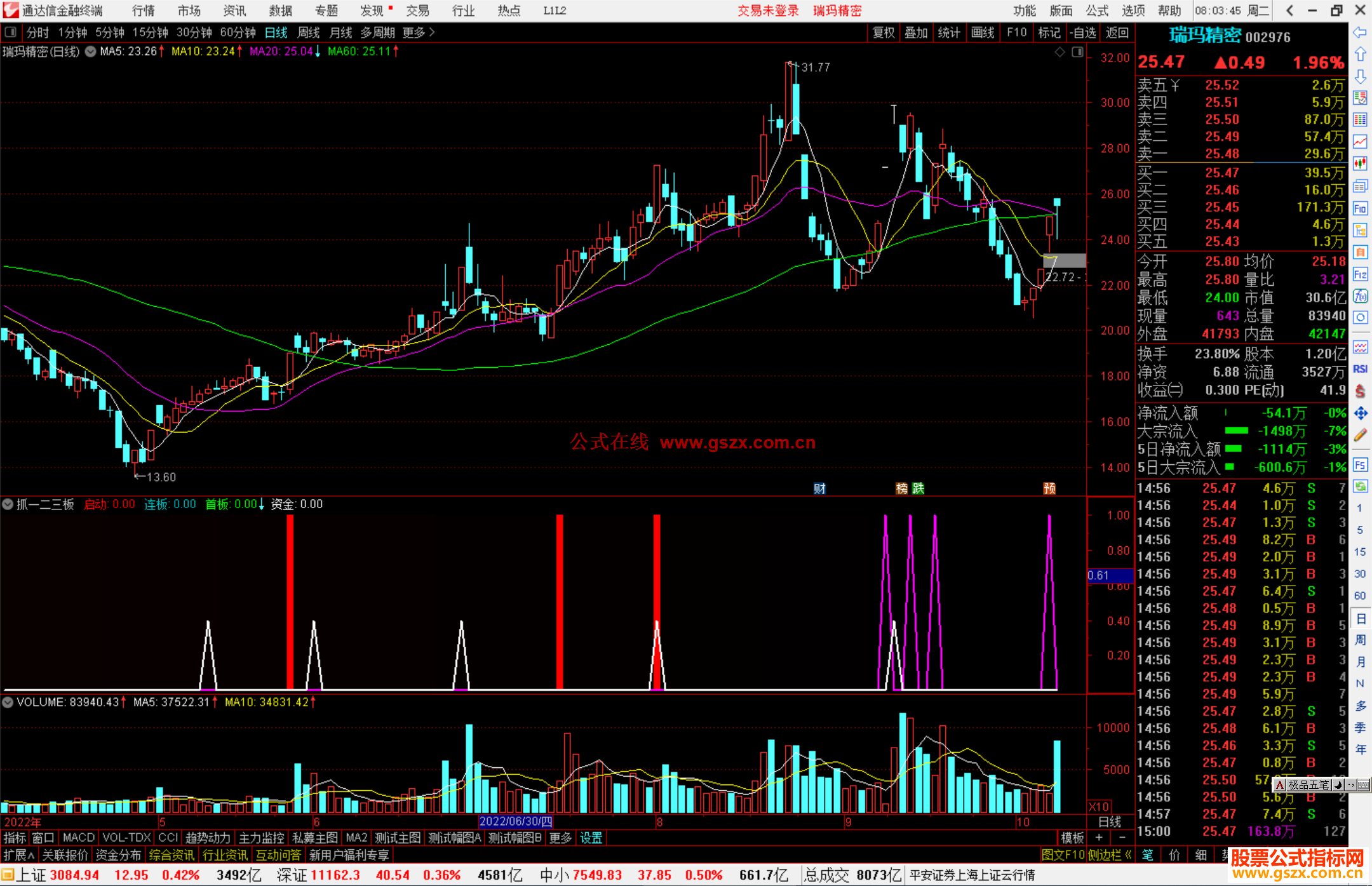Click the 设置 indicator settings button
Image resolution: width=1372 pixels, height=886 pixels.
591,838
